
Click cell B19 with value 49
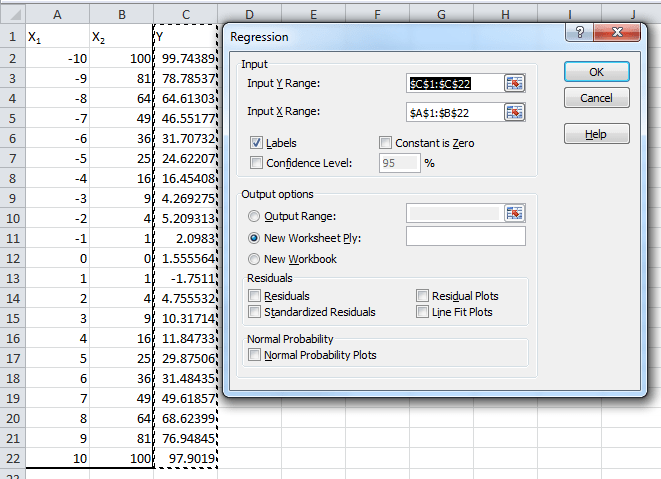[x=121, y=398]
